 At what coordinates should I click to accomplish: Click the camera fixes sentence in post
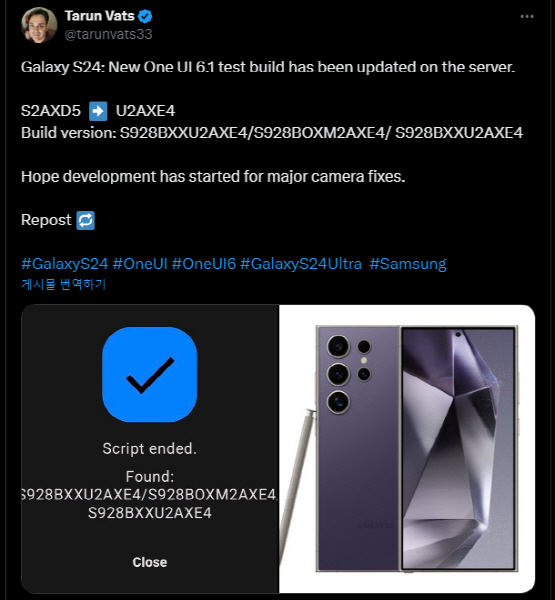tap(213, 177)
